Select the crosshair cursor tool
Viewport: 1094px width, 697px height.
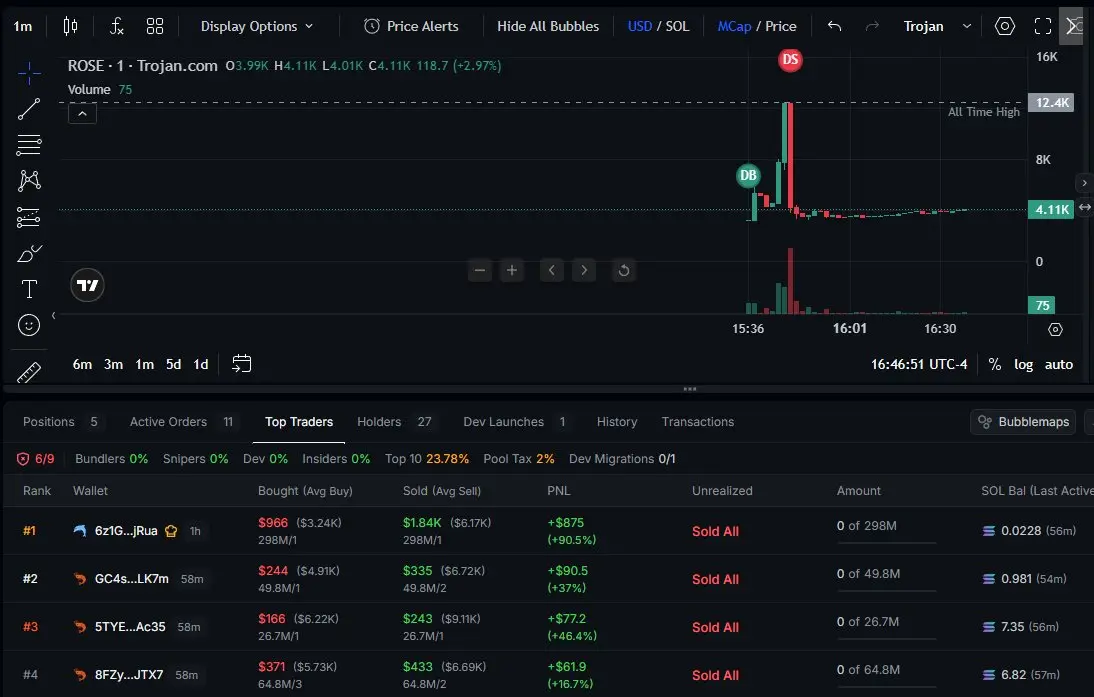pos(29,72)
